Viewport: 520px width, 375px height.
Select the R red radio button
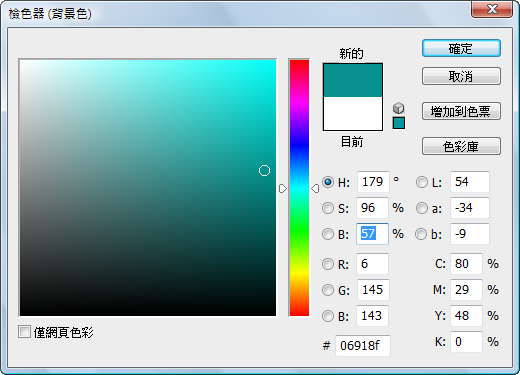click(x=328, y=264)
